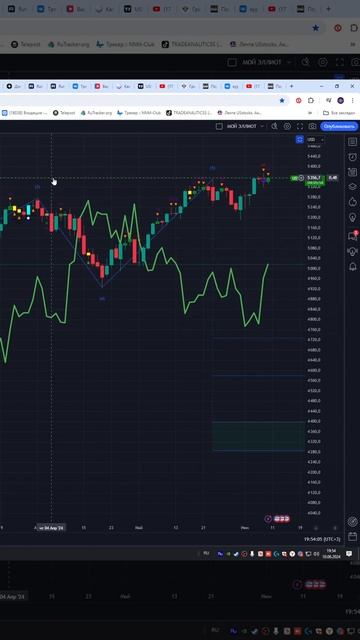Open the RuTracker.org bookmark in the front window
This screenshot has height=640, width=360.
96,113
